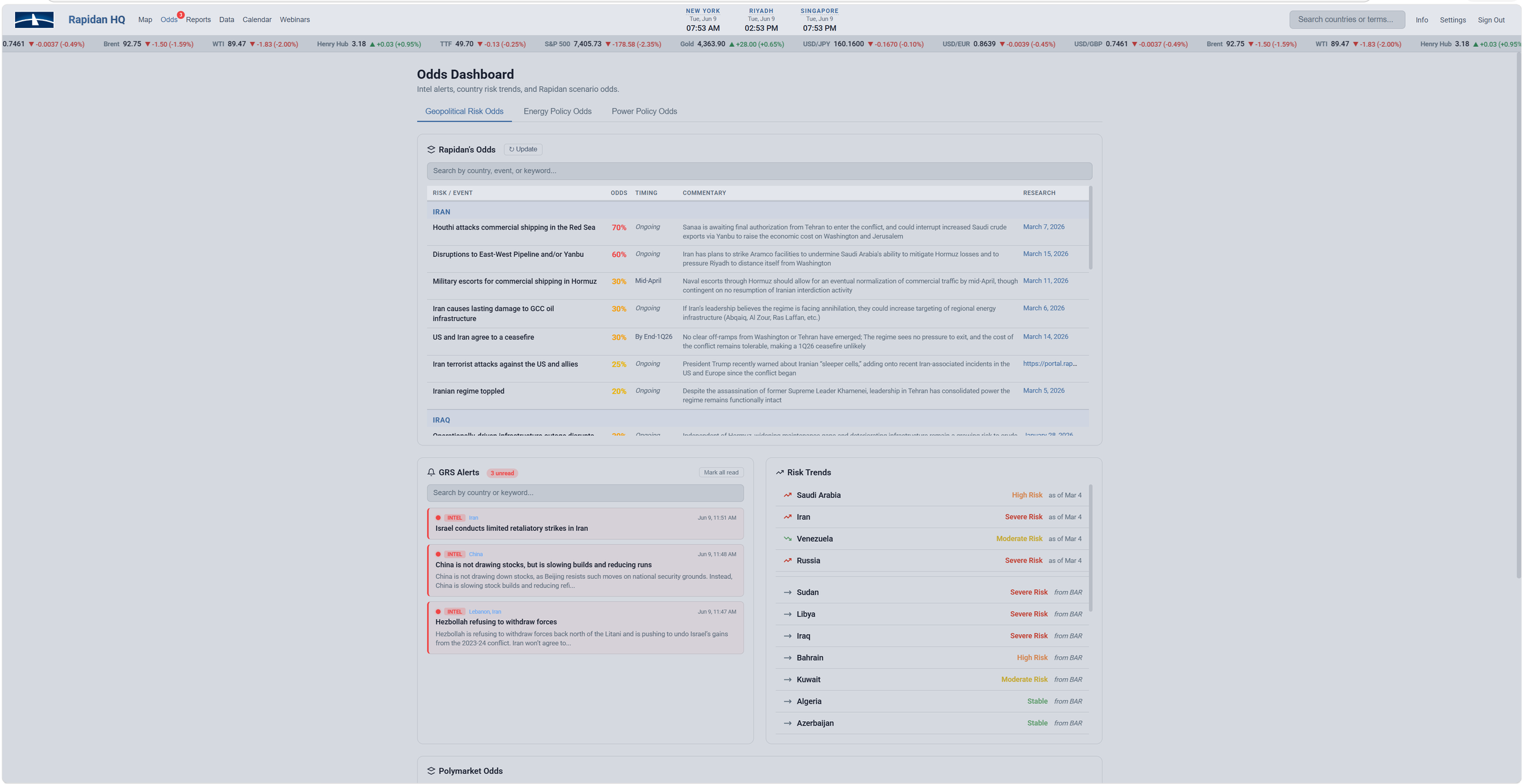Viewport: 1522px width, 784px height.
Task: Click the rising trend icon for Russia
Action: click(788, 561)
